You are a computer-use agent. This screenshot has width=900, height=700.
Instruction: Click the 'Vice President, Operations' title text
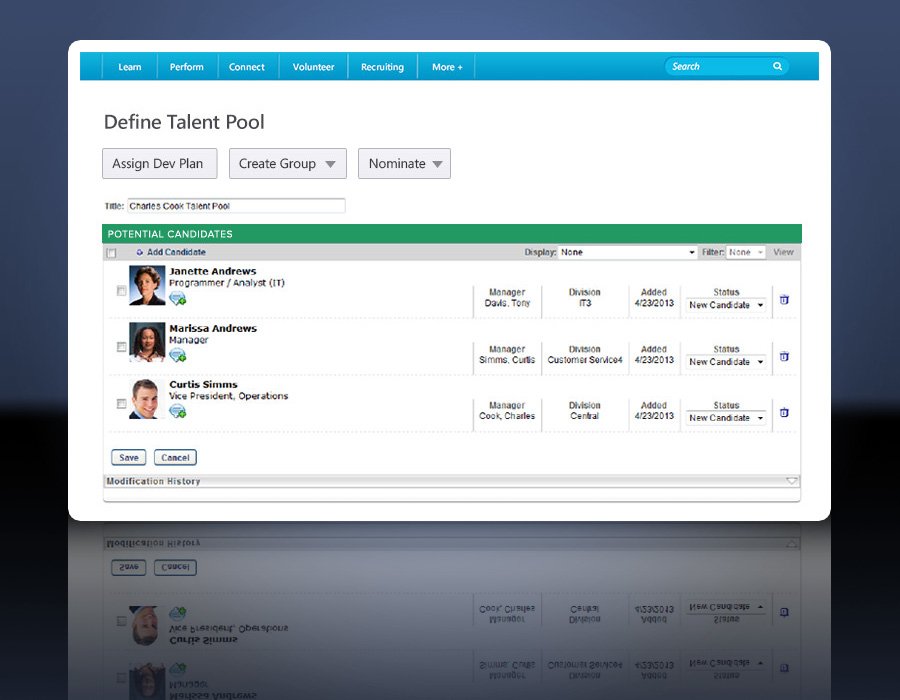[x=228, y=396]
